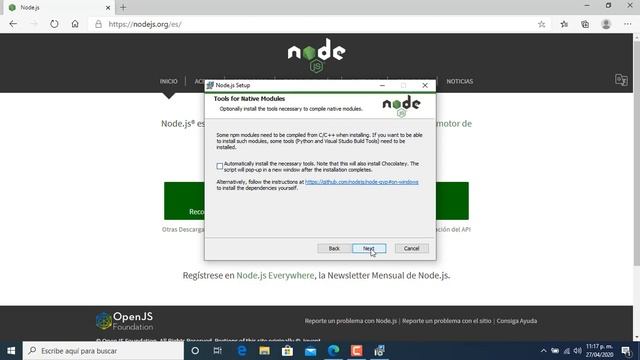
Task: Open Reporte un problema con el sitio link
Action: [447, 321]
